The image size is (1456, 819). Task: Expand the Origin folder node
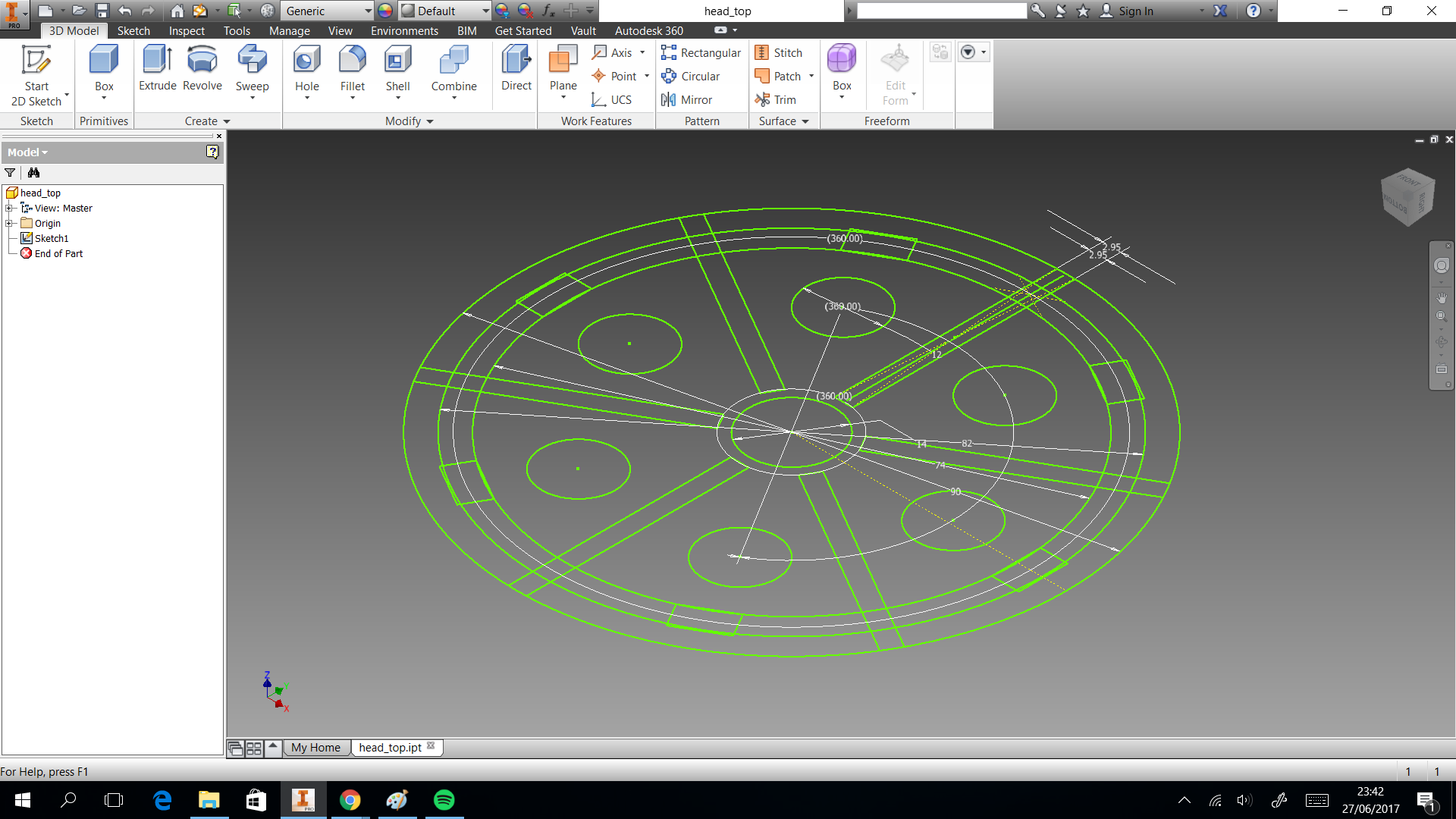pyautogui.click(x=8, y=224)
